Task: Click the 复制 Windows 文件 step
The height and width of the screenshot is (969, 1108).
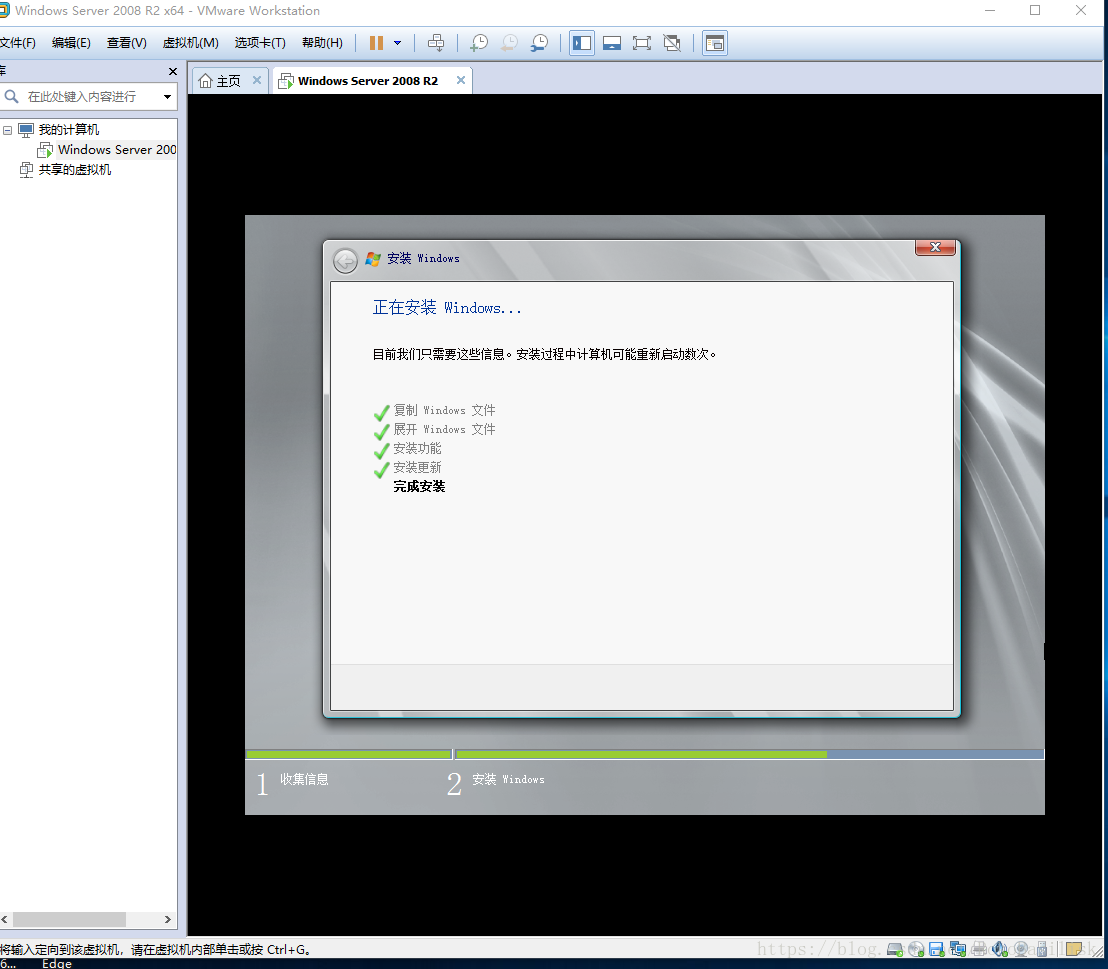Action: coord(444,410)
